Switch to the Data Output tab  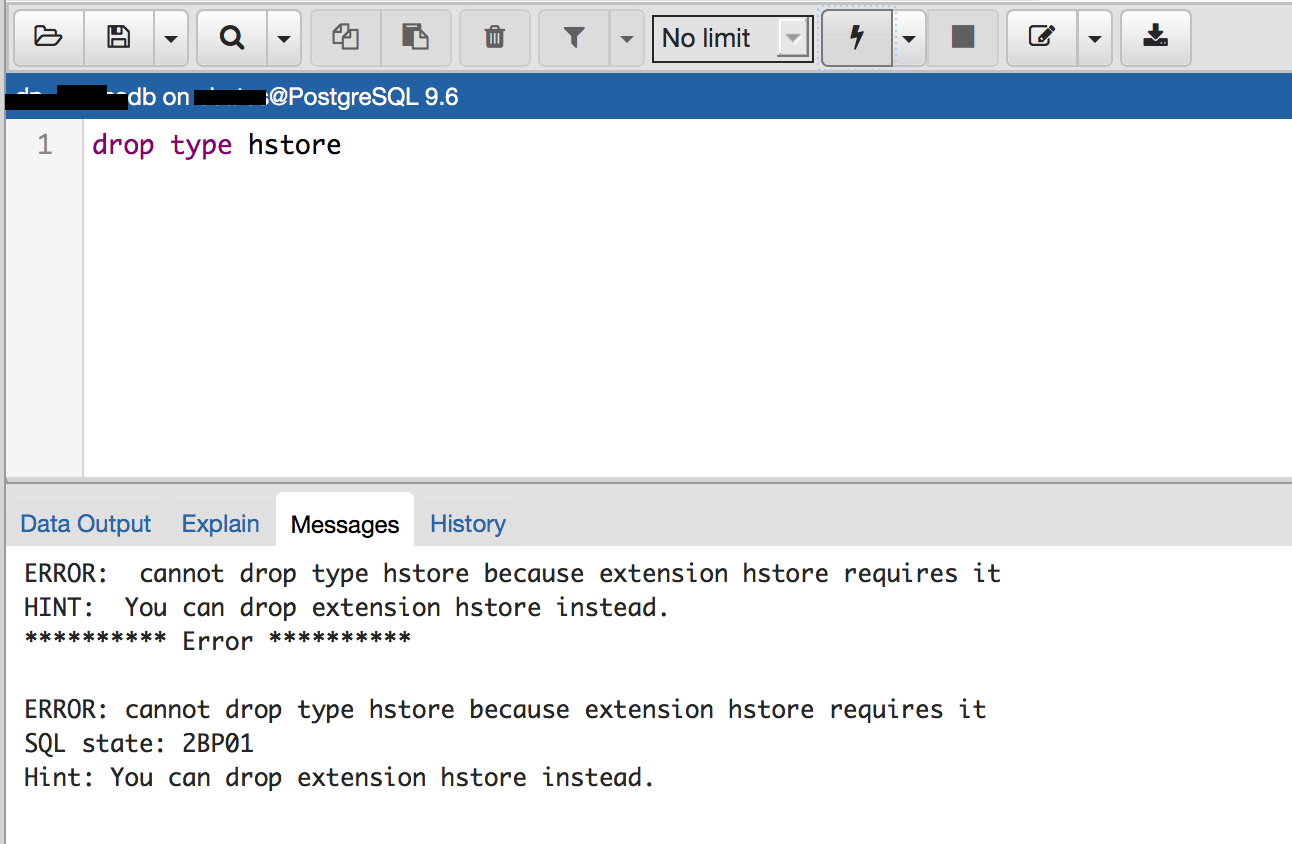[85, 523]
